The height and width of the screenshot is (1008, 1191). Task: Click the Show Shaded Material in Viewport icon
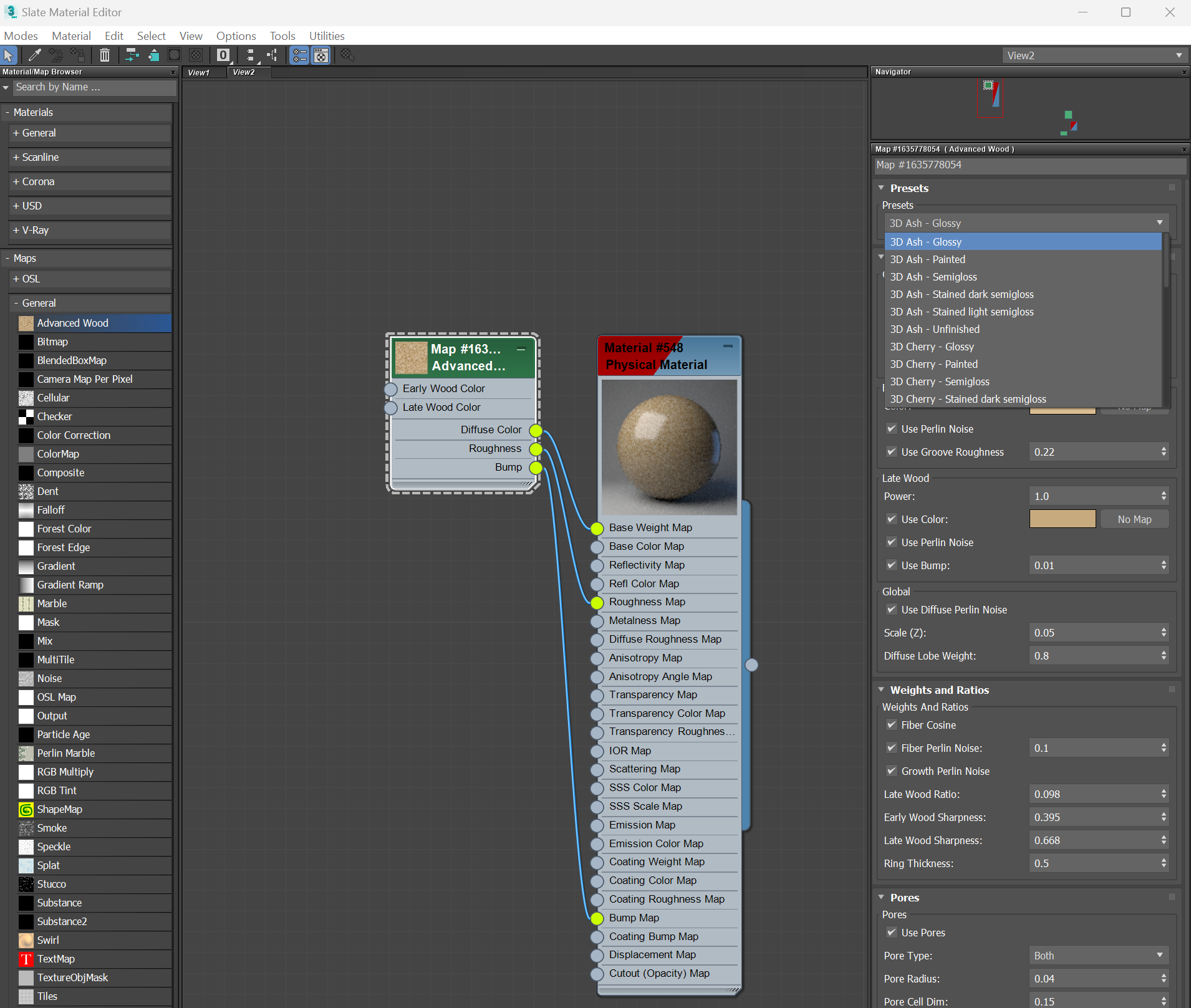coord(175,55)
